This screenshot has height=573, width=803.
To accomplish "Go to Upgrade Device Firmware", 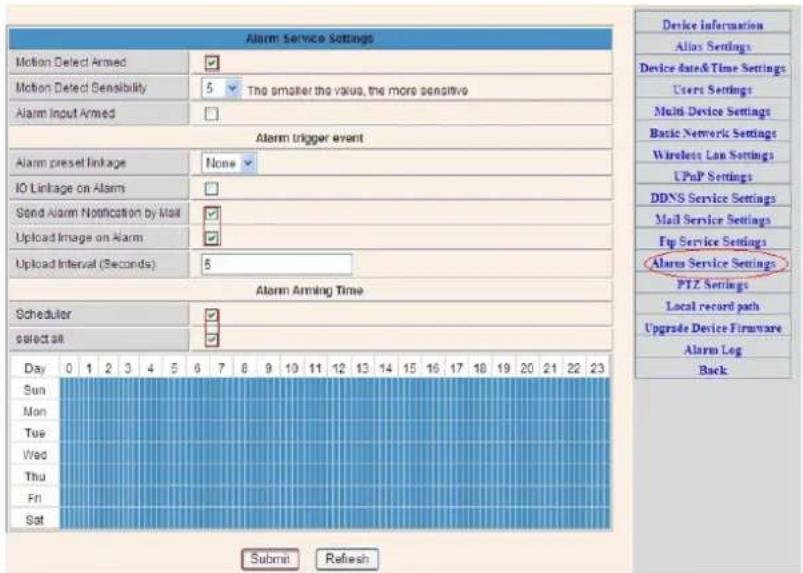I will tap(713, 328).
